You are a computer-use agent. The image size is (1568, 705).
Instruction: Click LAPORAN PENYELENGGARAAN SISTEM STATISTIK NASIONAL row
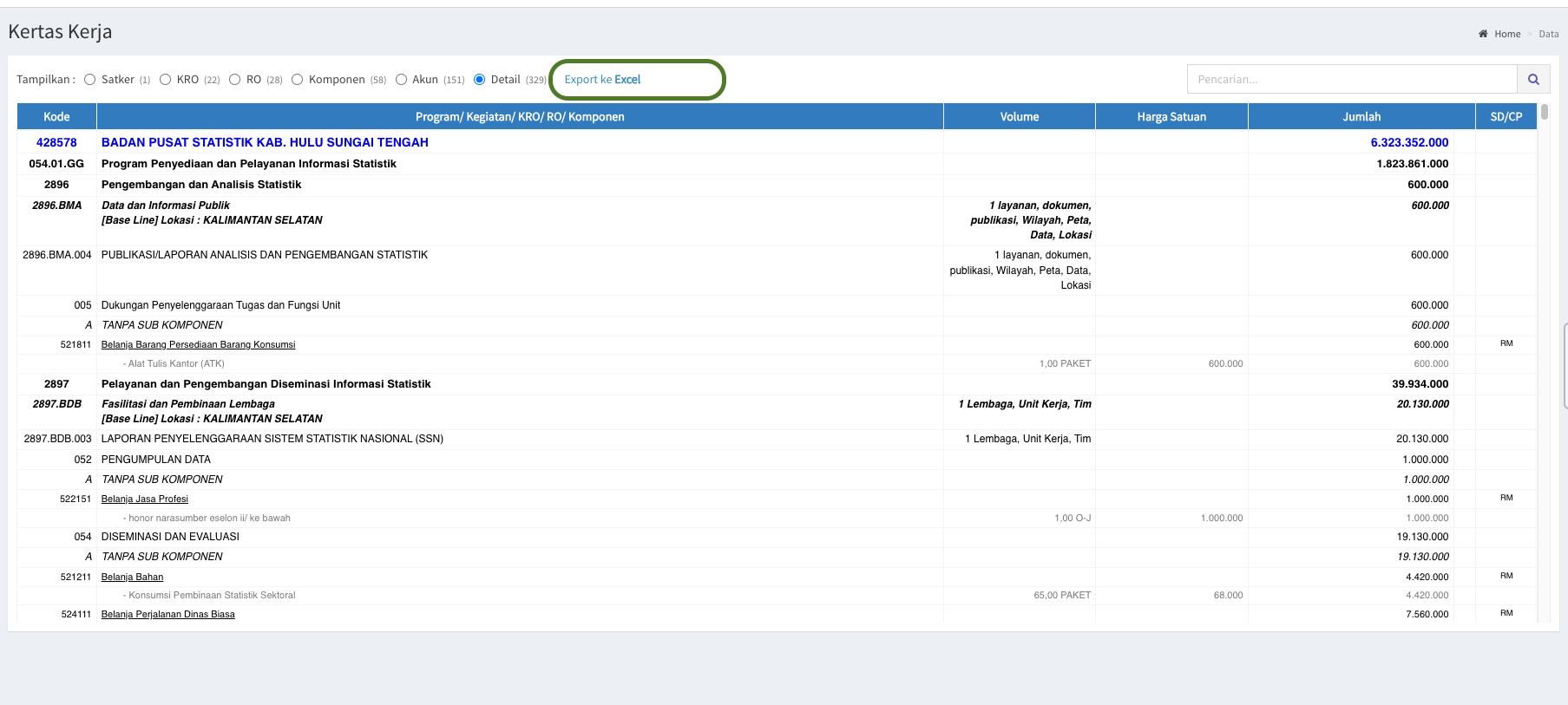[x=272, y=439]
